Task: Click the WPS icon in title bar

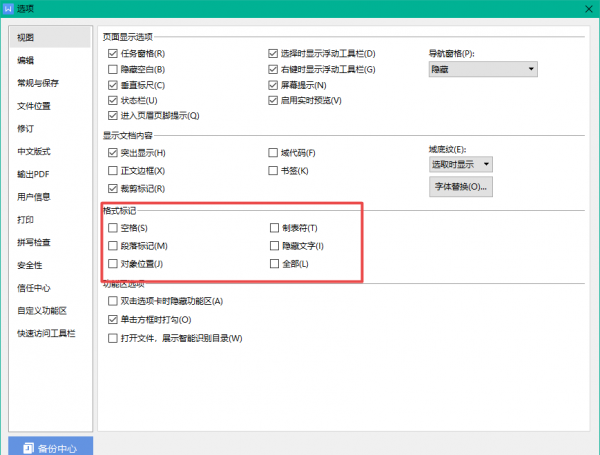Action: click(x=8, y=8)
